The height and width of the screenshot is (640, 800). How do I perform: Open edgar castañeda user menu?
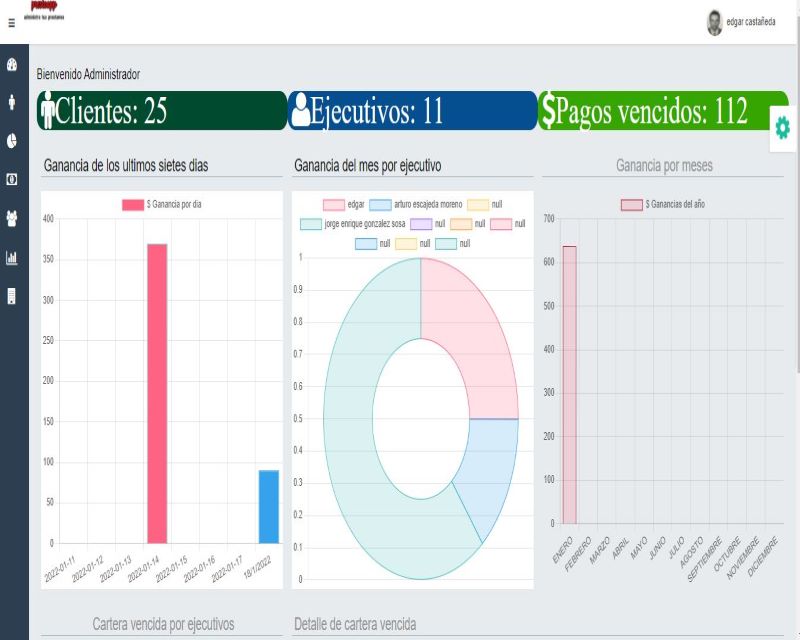(749, 22)
